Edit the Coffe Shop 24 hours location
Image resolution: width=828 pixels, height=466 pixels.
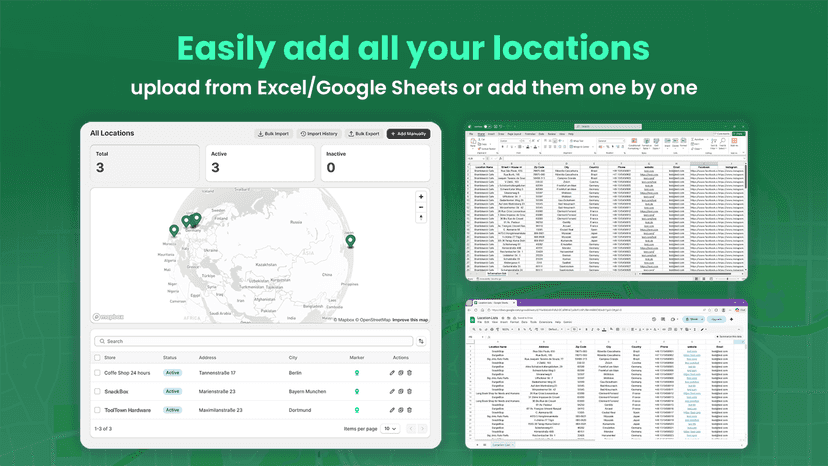392,372
